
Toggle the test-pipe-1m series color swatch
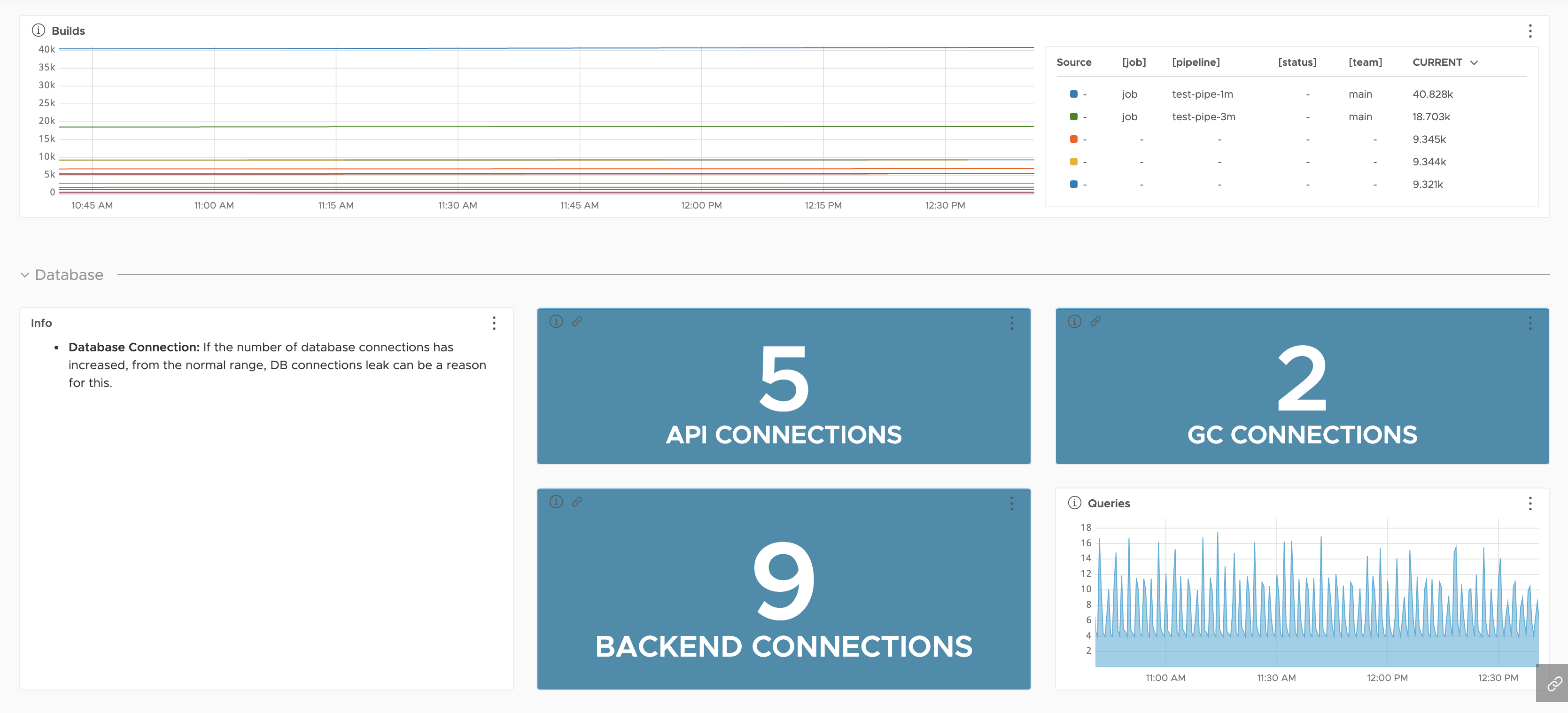1074,94
